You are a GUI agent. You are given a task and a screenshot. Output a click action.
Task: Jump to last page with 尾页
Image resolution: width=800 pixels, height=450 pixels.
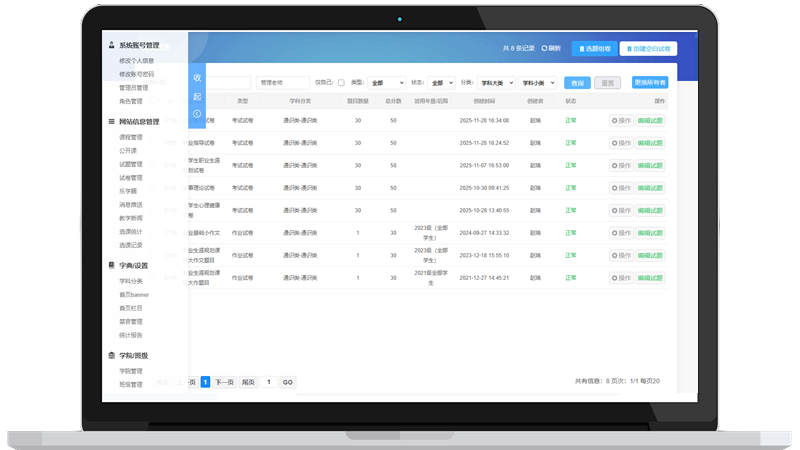[248, 382]
